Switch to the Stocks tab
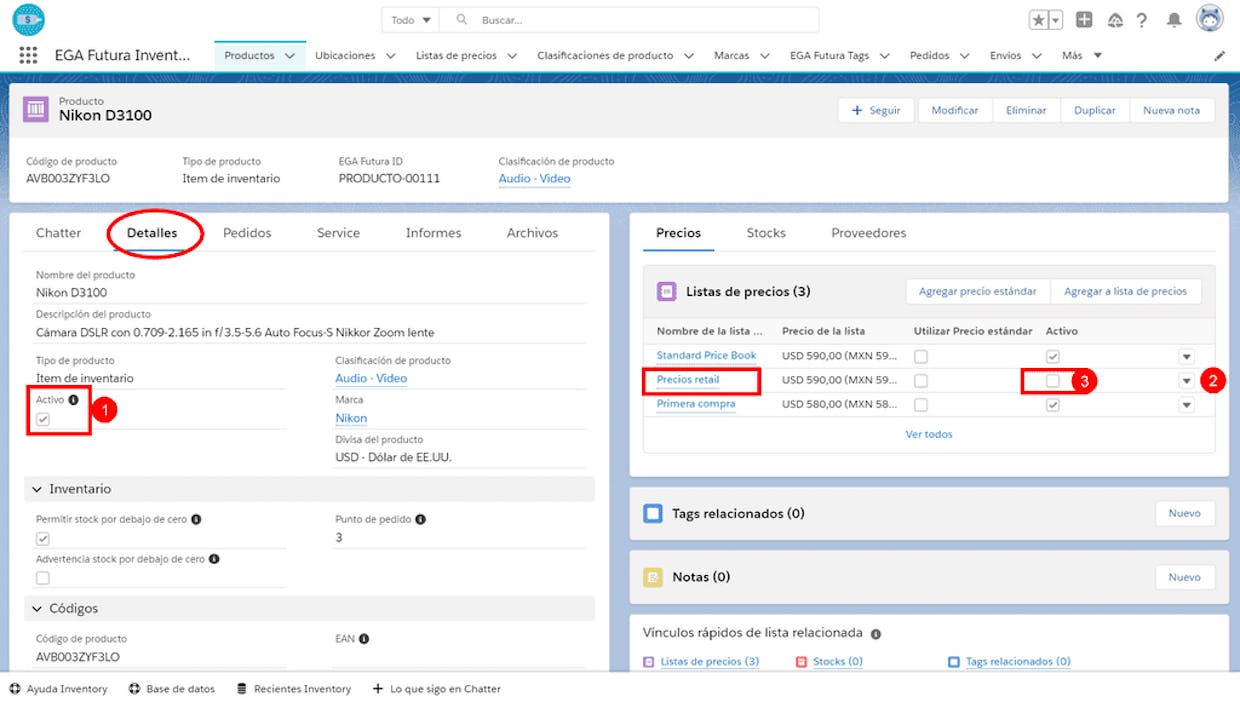The image size is (1240, 702). pos(766,233)
